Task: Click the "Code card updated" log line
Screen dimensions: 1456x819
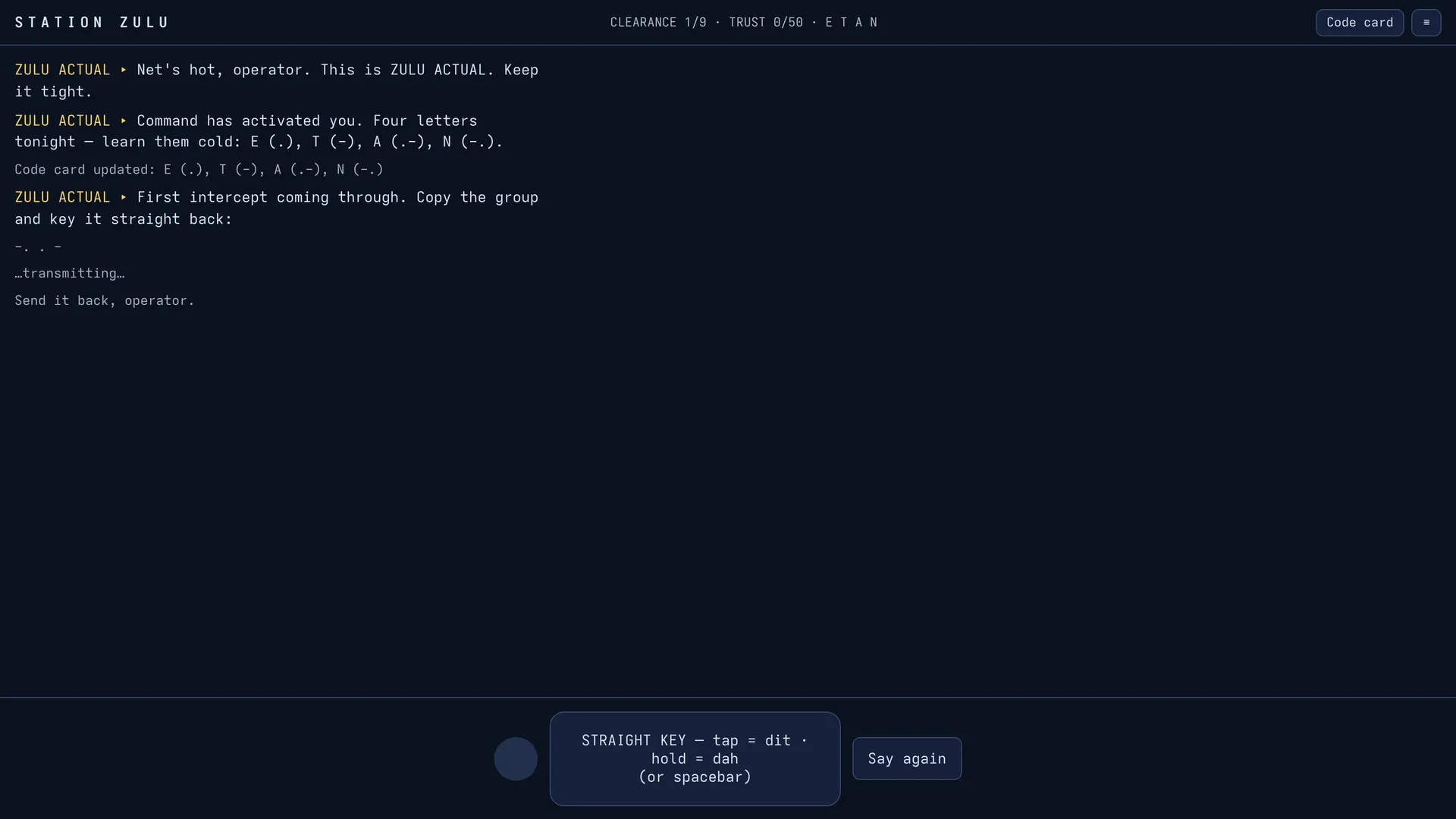Action: 199,170
